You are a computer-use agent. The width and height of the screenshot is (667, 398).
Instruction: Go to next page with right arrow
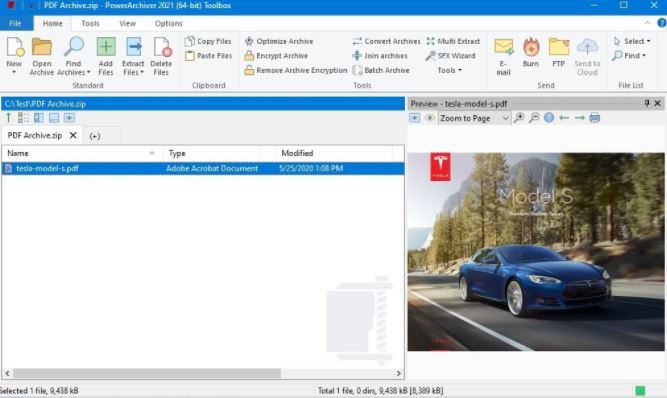(x=579, y=118)
